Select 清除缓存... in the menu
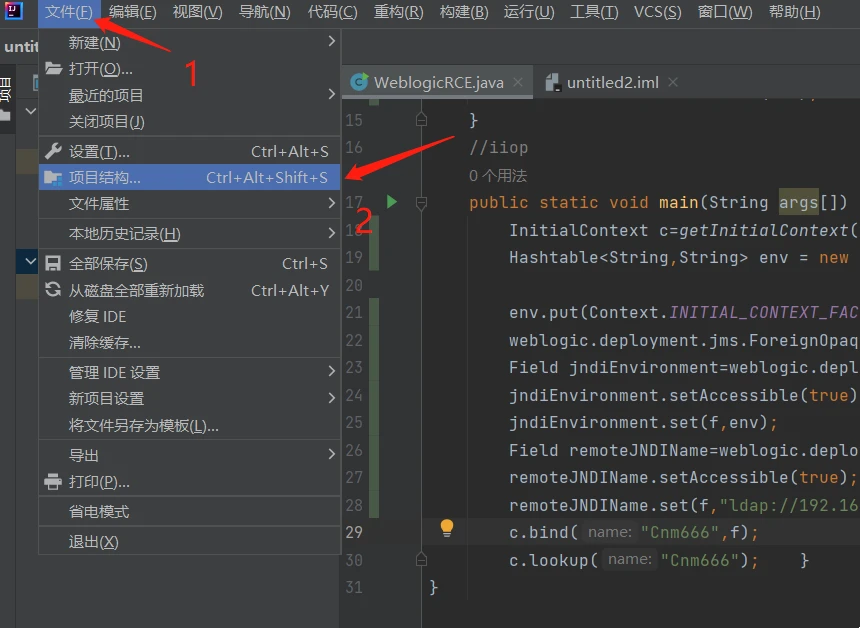Image resolution: width=860 pixels, height=628 pixels. [x=190, y=343]
